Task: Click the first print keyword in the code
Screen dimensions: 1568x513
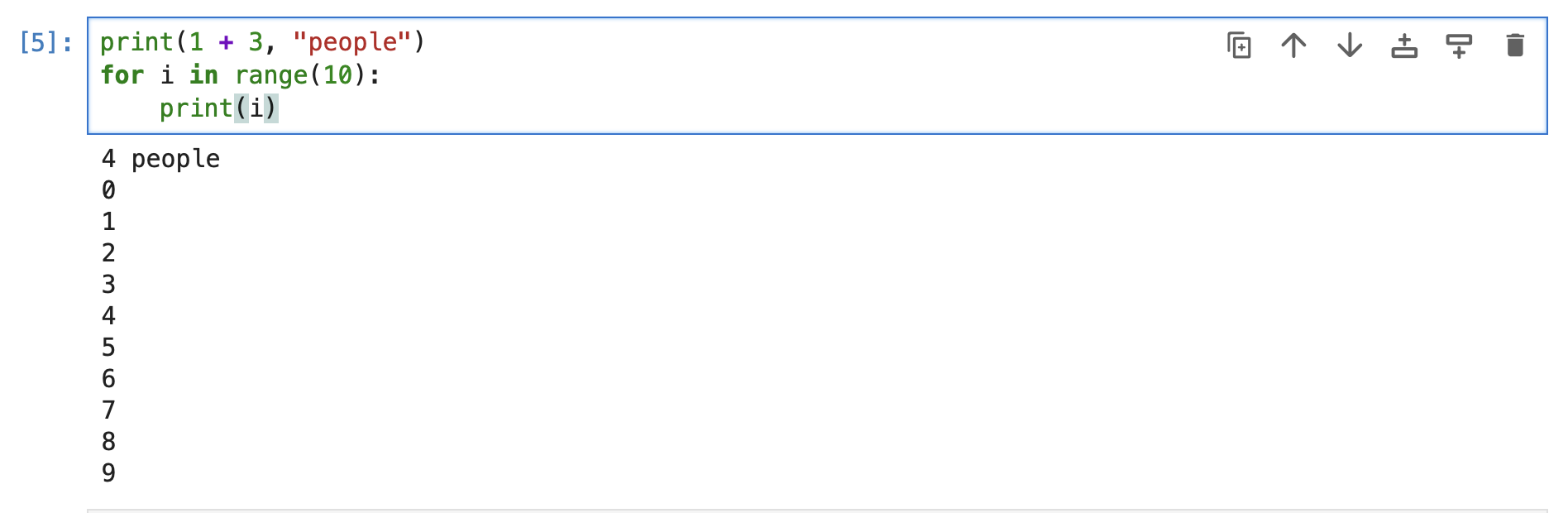Action: point(137,42)
